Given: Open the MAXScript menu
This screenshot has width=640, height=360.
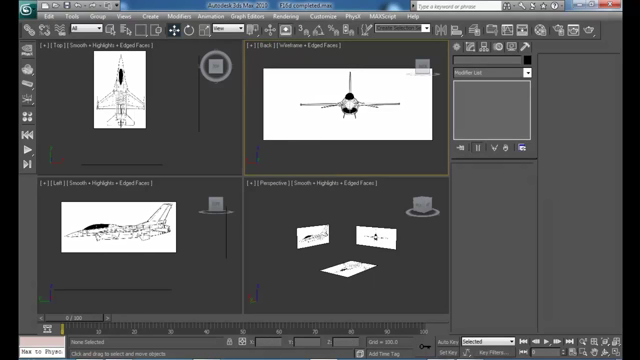Looking at the screenshot, I should (x=383, y=16).
